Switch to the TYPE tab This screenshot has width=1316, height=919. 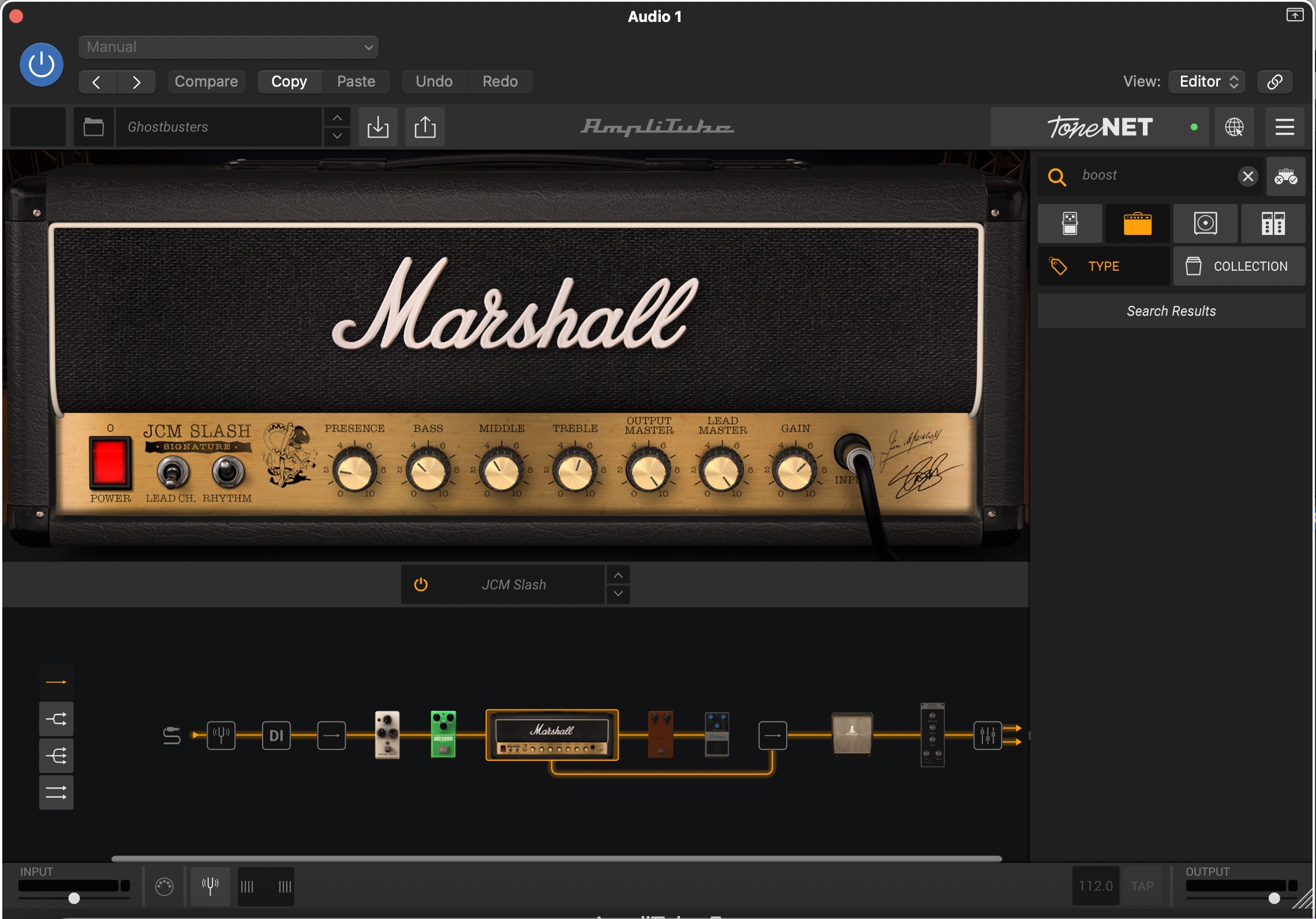point(1104,266)
